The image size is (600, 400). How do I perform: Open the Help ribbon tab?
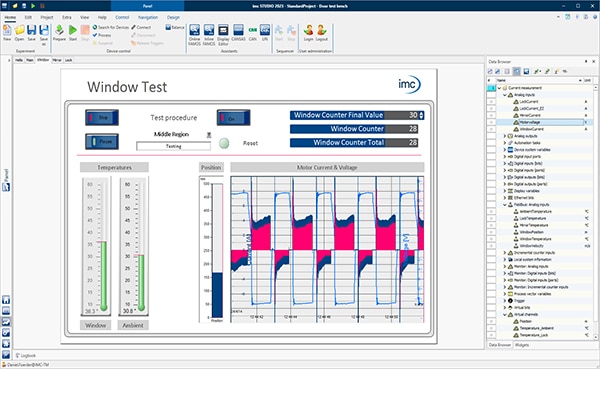tap(102, 17)
